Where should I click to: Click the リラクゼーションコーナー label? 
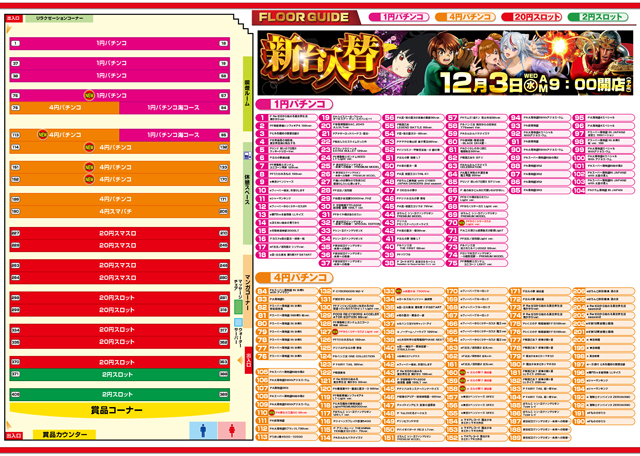click(x=60, y=19)
